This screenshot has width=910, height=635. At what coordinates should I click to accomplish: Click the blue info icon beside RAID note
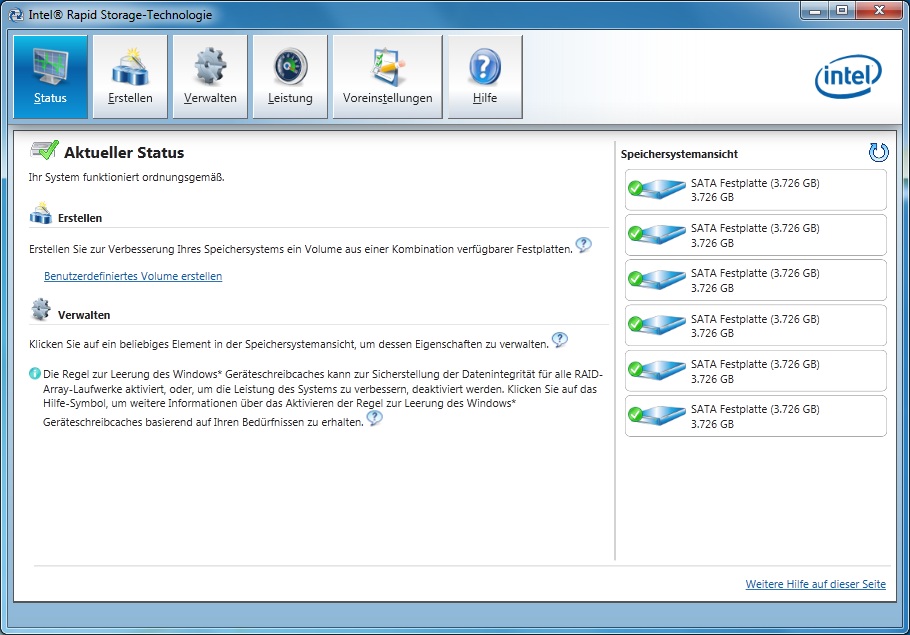pos(35,373)
